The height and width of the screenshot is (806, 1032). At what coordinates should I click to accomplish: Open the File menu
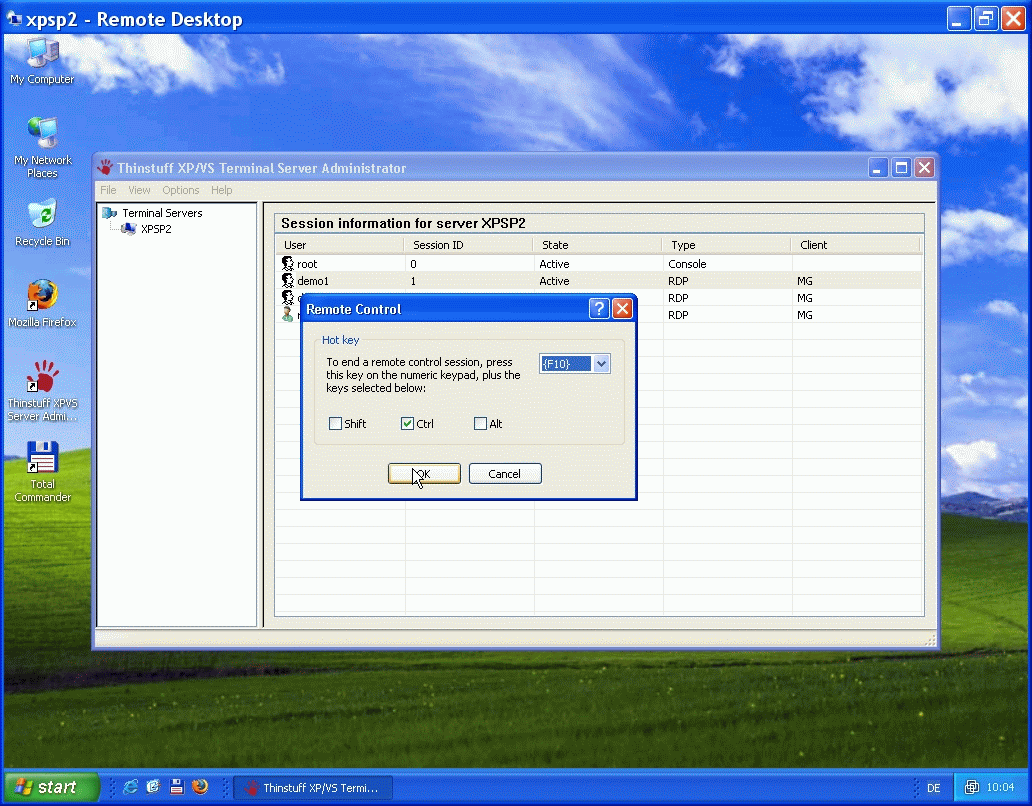coord(108,190)
